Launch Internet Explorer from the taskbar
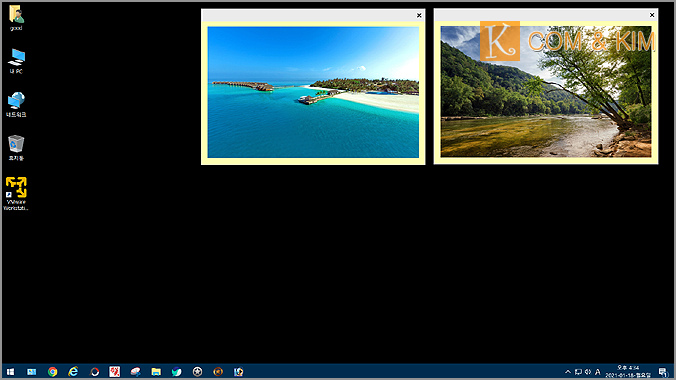 coord(73,371)
